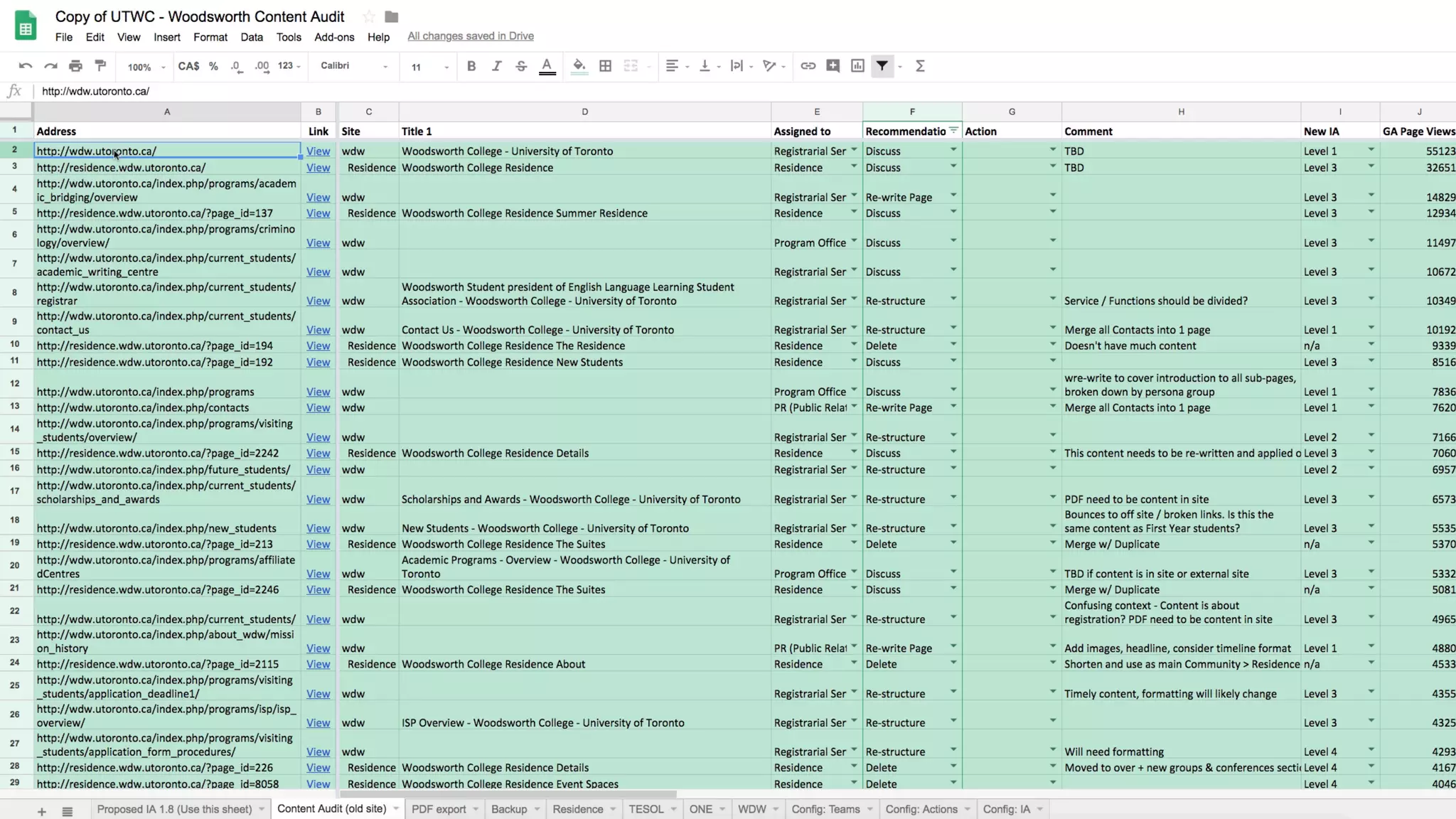This screenshot has width=1456, height=819.
Task: Open the Recommendation column filter dropdown
Action: point(953,131)
